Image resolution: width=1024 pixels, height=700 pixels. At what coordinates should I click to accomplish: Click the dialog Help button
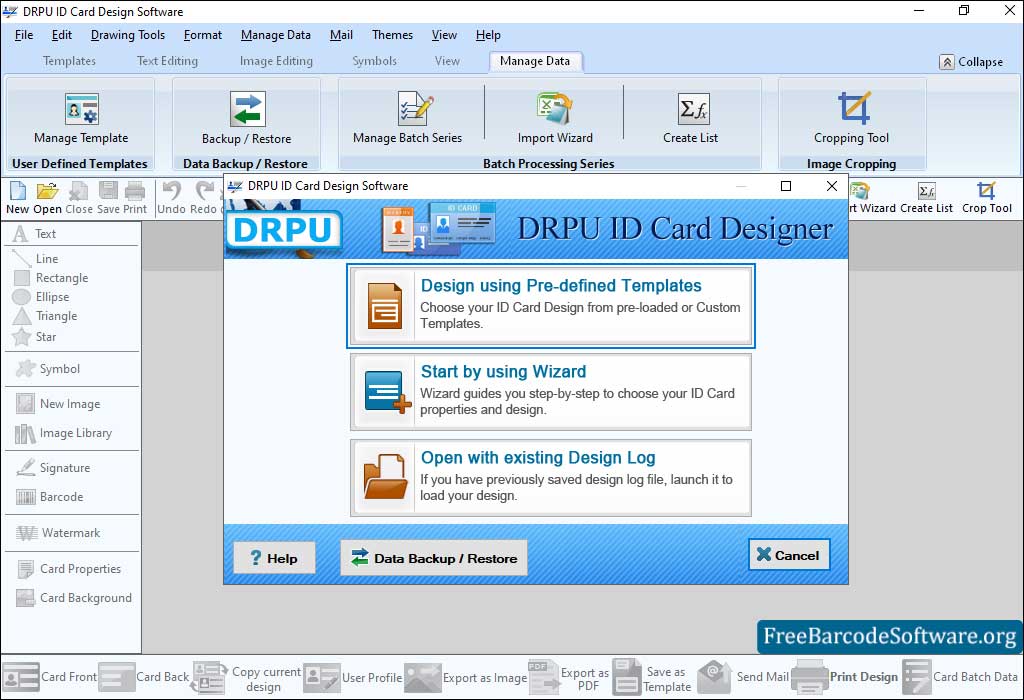[x=274, y=558]
